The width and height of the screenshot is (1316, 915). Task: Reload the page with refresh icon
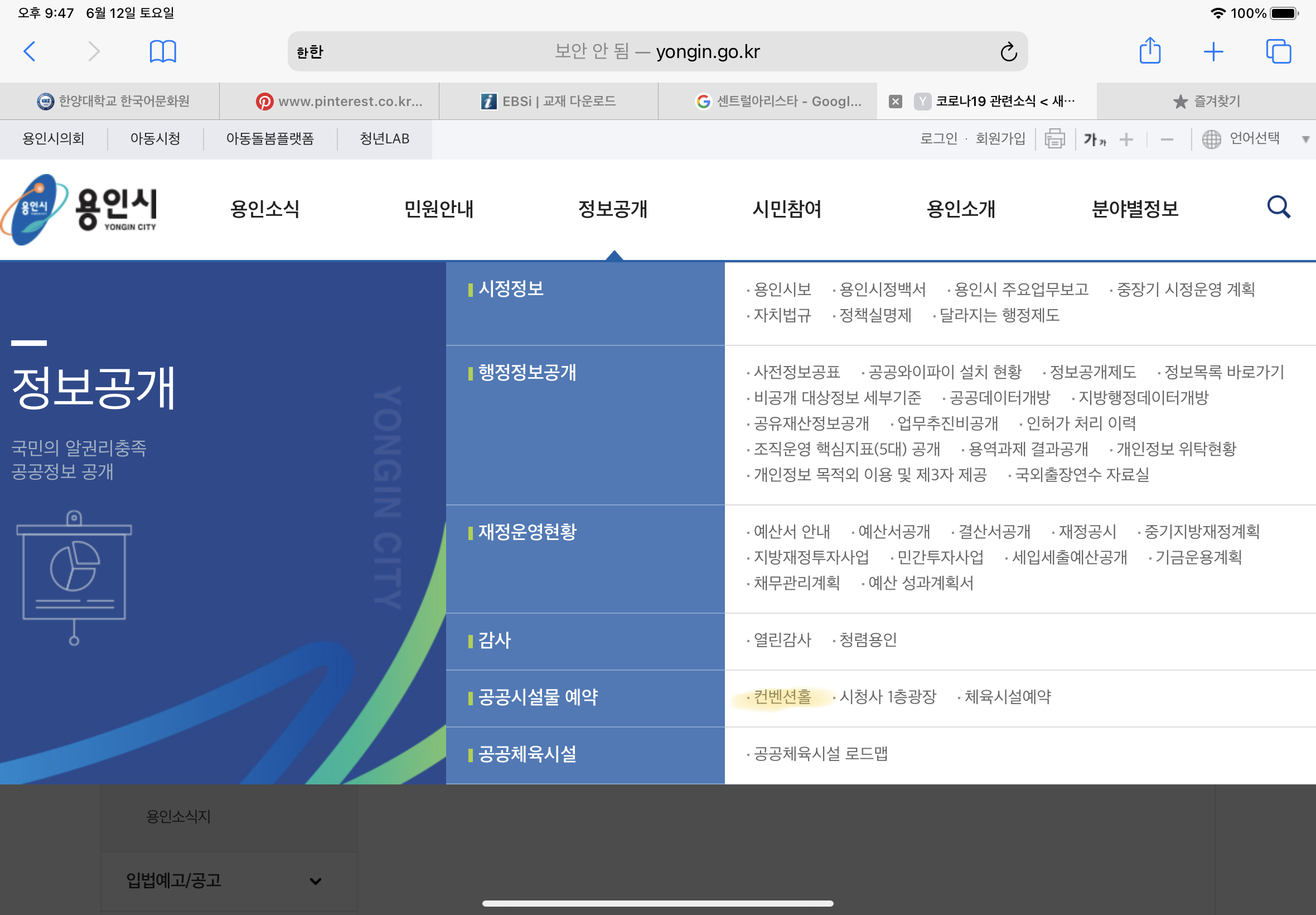1008,51
